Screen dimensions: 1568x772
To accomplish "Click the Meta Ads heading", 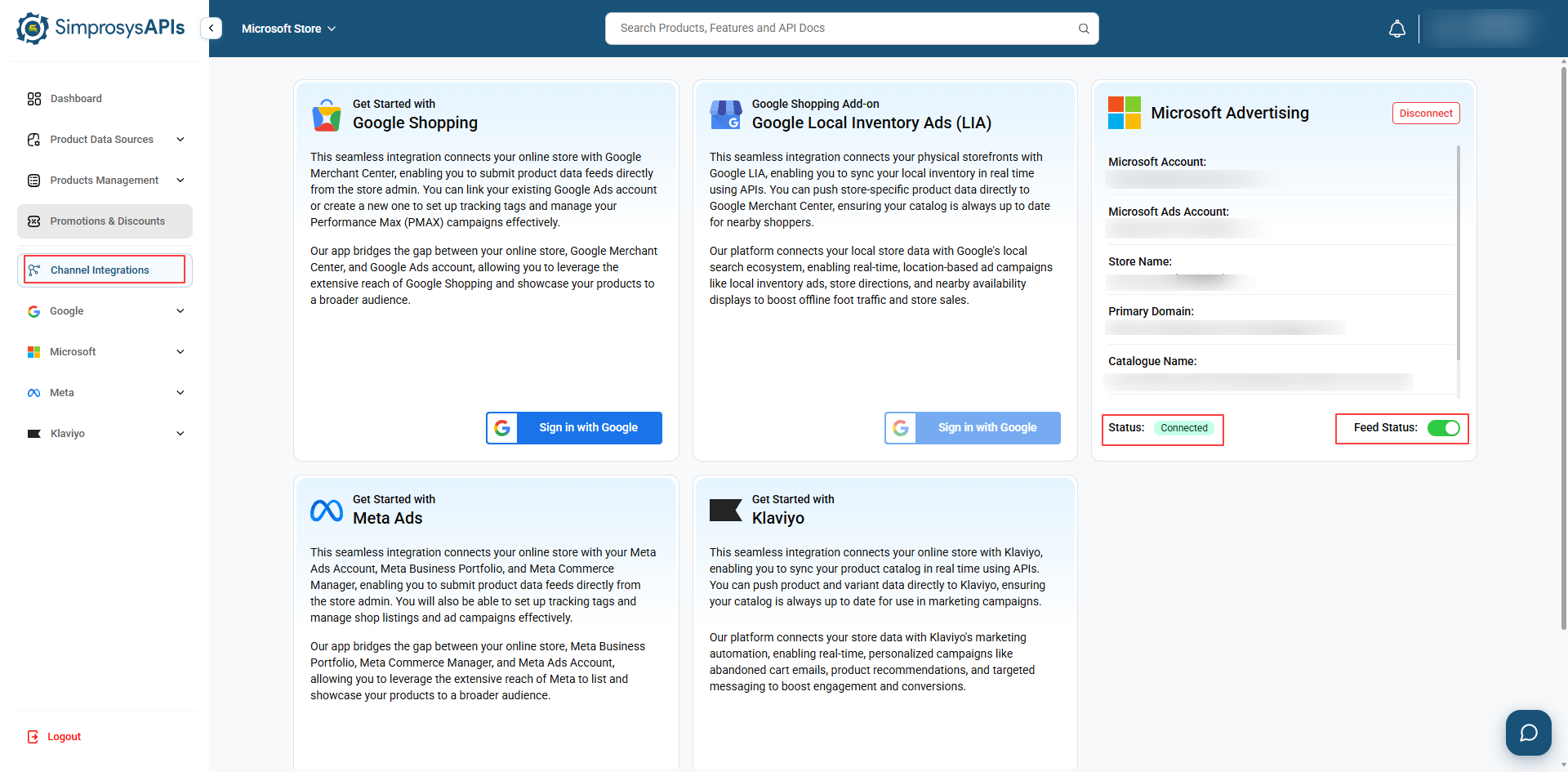I will click(388, 519).
